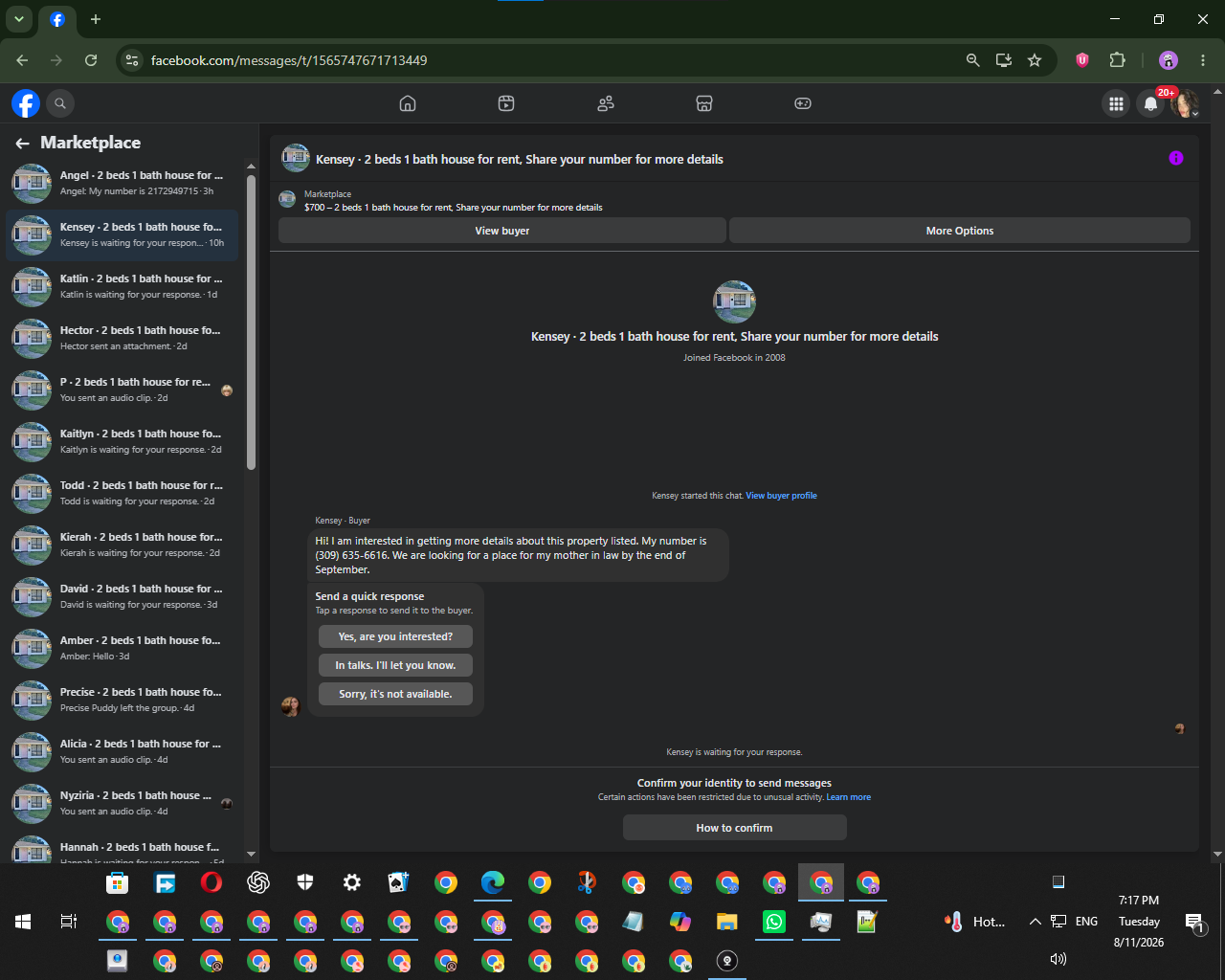Open Angel's conversation in the list
Screen dimensions: 1225x980
pyautogui.click(x=122, y=183)
